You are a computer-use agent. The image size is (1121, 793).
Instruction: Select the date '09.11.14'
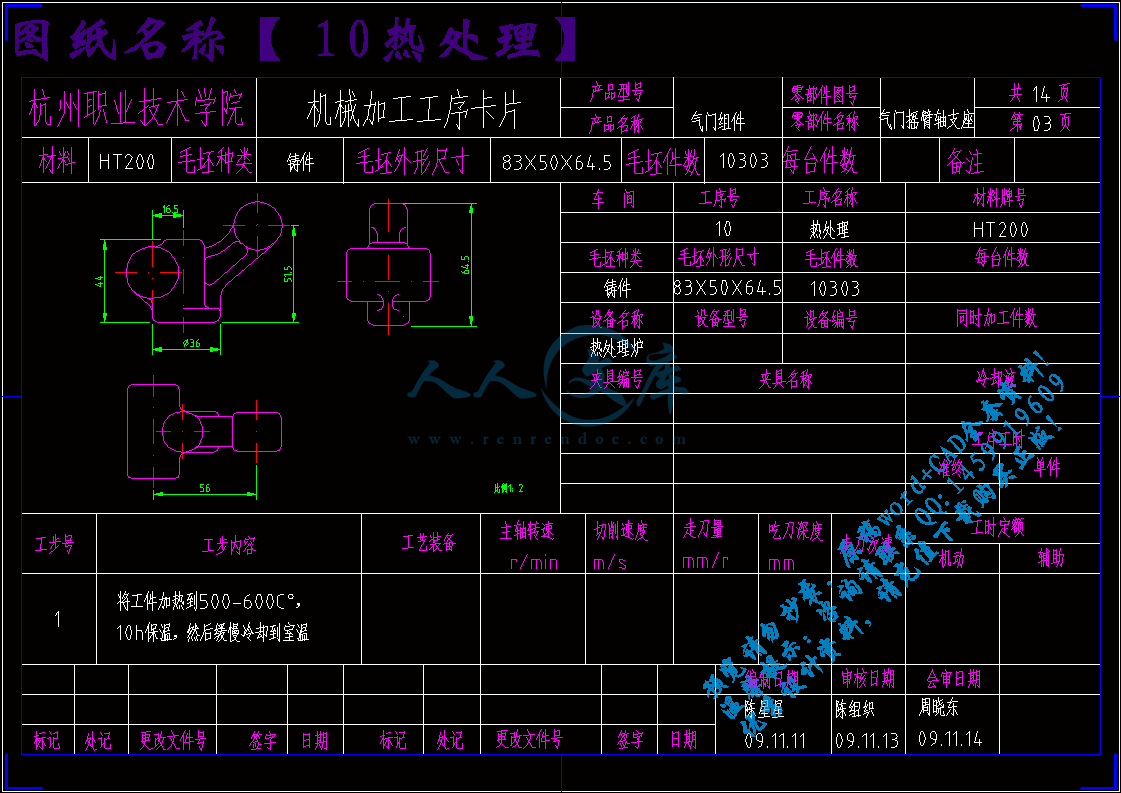(x=950, y=739)
